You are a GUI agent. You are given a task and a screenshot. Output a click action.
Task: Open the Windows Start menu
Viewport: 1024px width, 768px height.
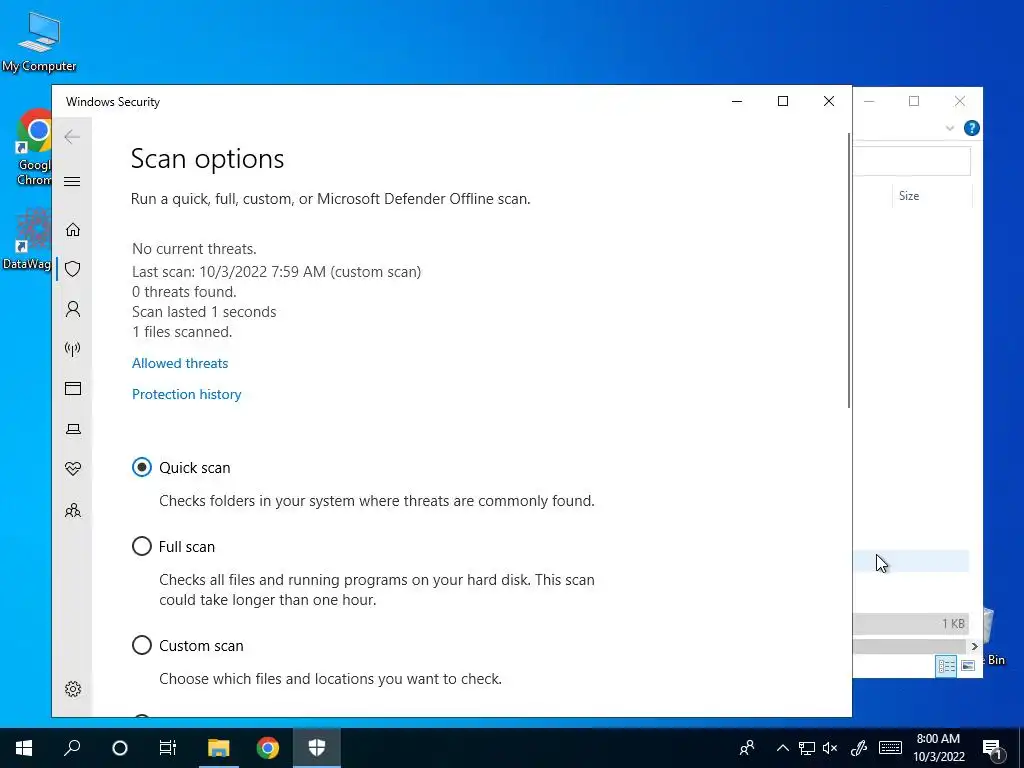click(24, 748)
